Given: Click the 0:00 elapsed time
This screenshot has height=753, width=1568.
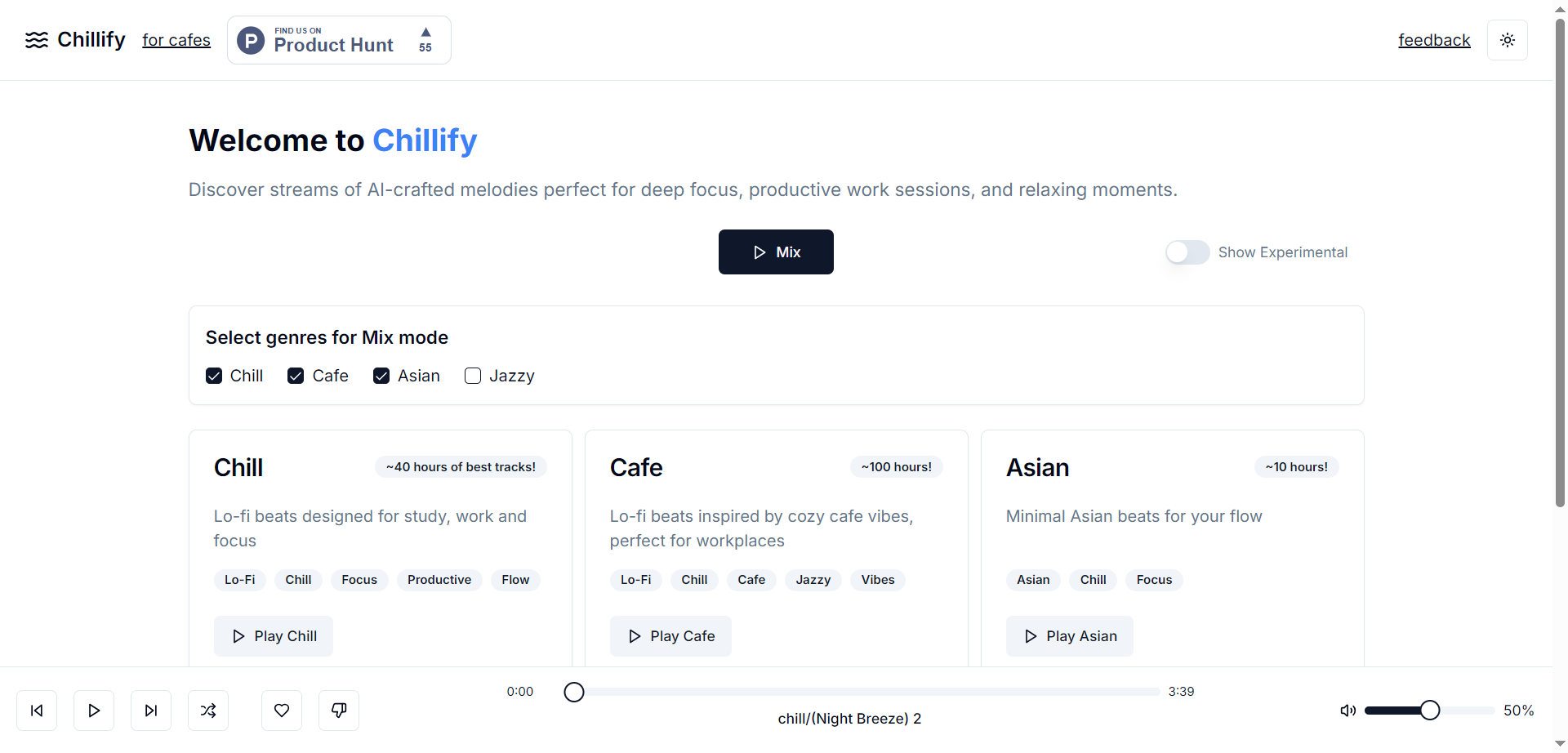Looking at the screenshot, I should [520, 692].
